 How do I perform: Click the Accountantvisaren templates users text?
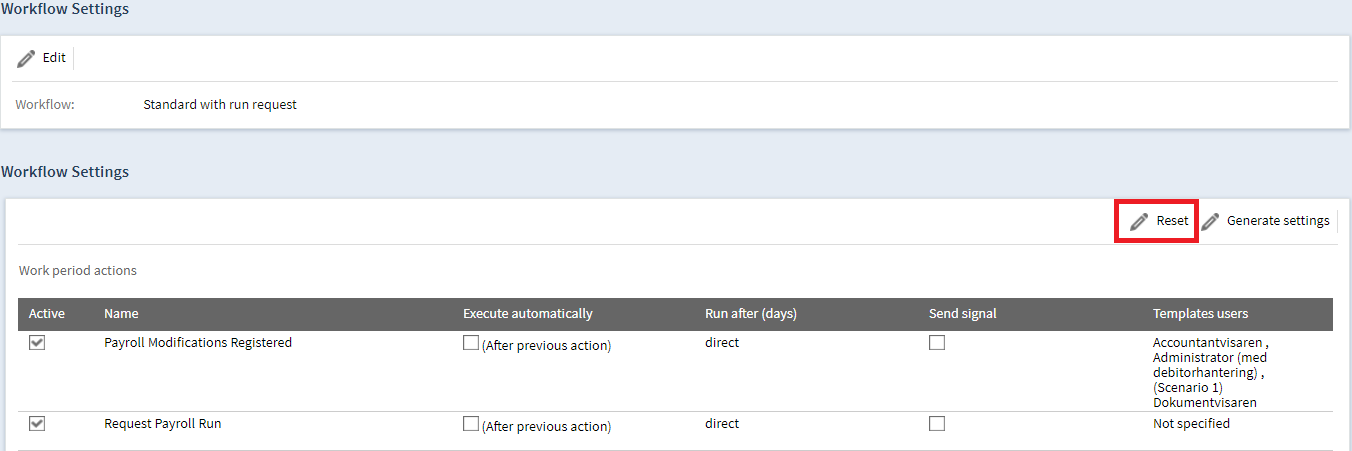1207,343
